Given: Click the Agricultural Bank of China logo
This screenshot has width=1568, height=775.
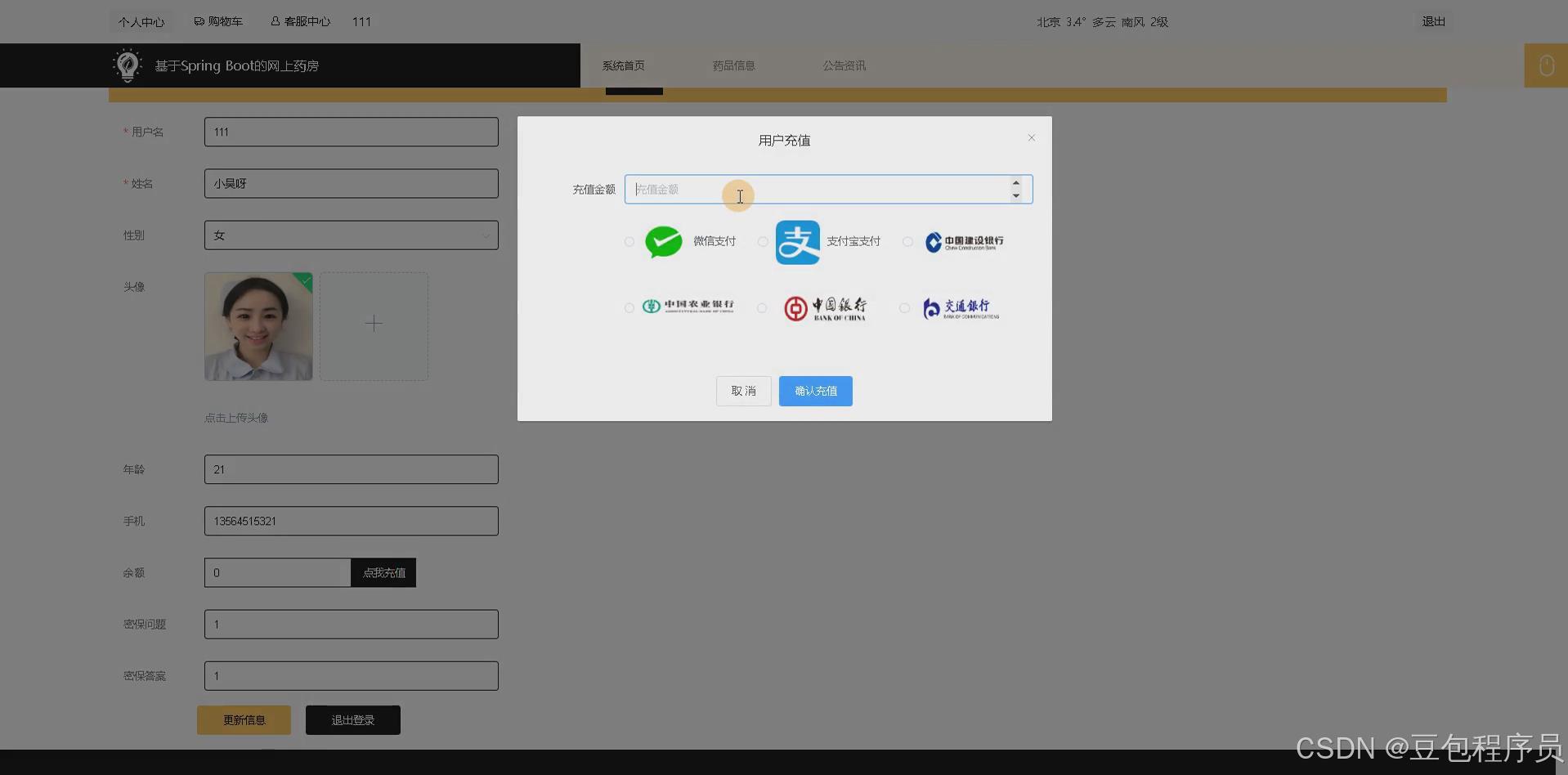Looking at the screenshot, I should coord(688,307).
